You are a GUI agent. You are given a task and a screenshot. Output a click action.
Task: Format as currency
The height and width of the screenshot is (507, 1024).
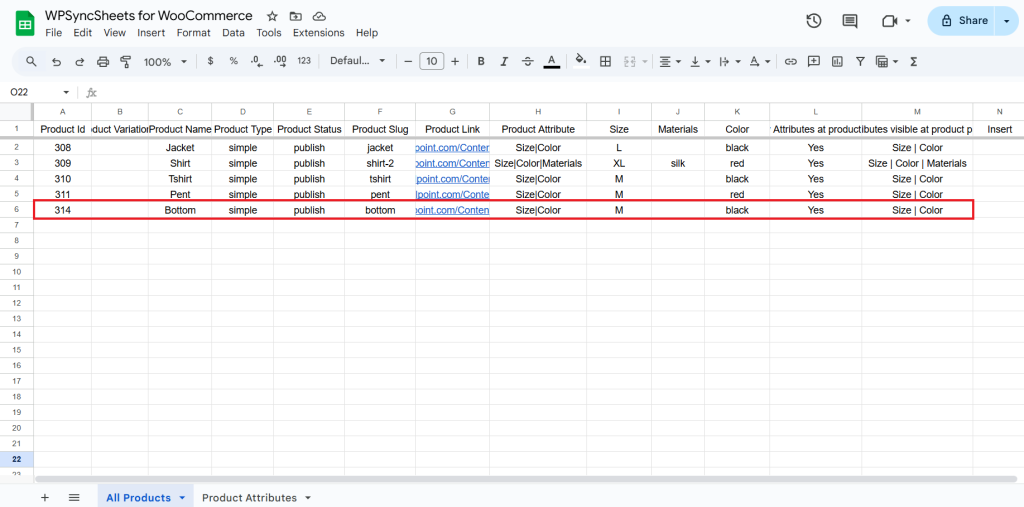point(210,61)
